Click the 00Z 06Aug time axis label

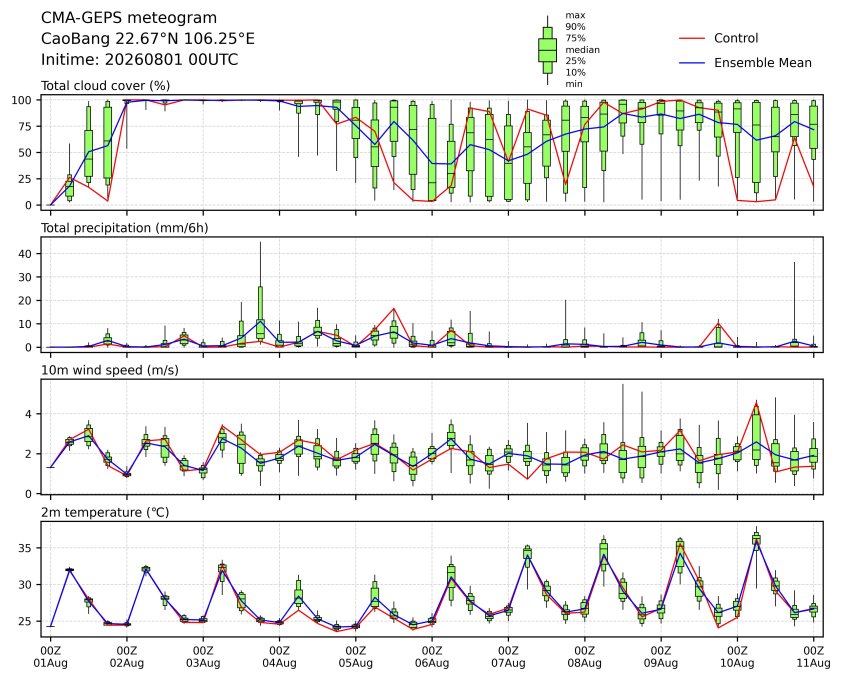tap(432, 657)
